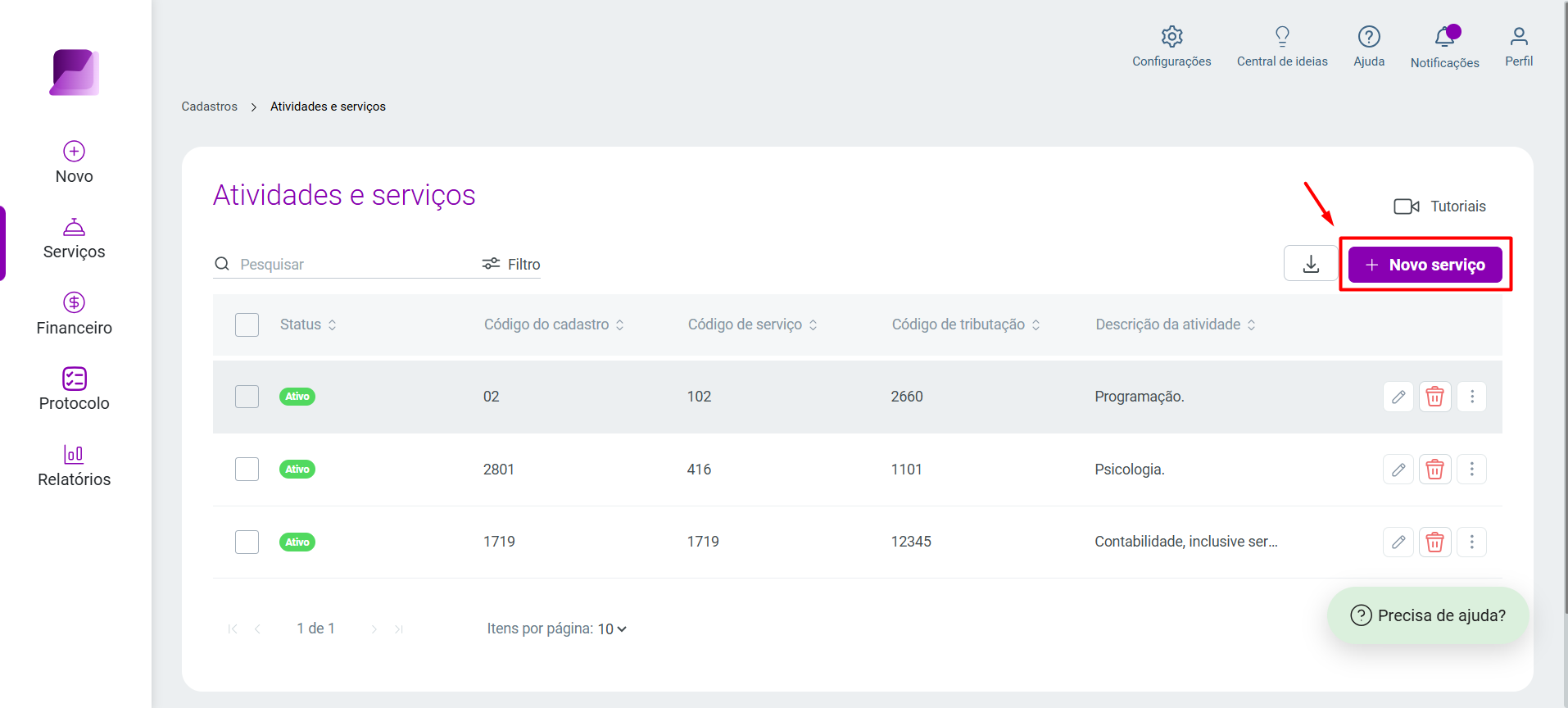Click the download export icon button
Image resolution: width=1568 pixels, height=708 pixels.
(1311, 264)
